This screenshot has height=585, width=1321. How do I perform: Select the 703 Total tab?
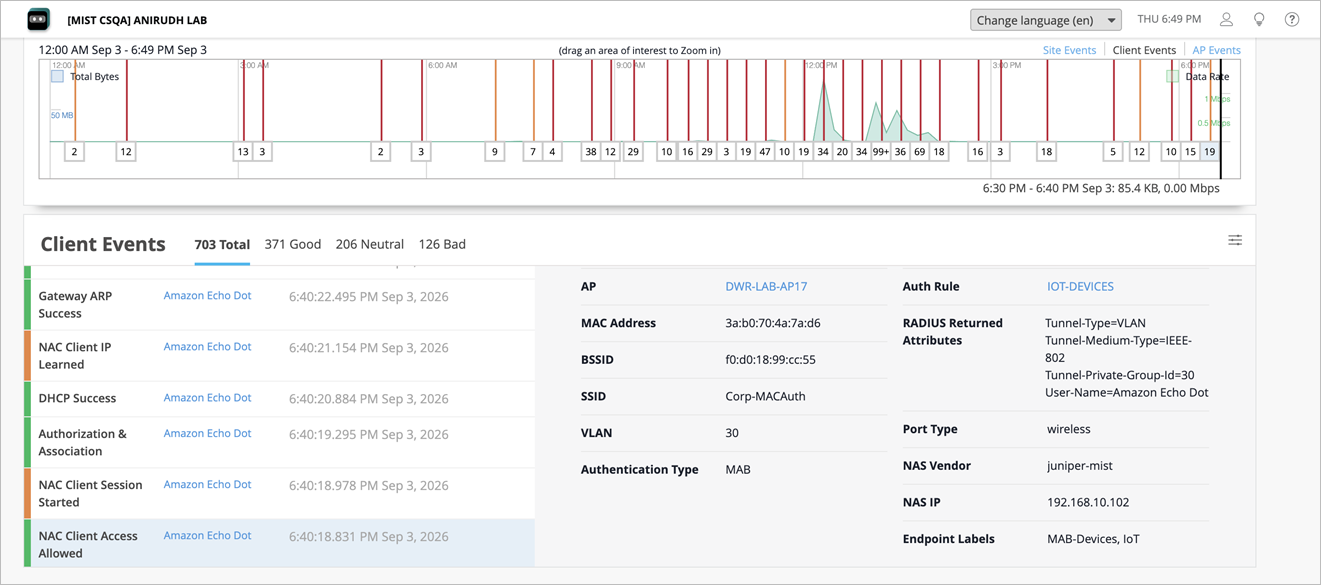point(222,244)
